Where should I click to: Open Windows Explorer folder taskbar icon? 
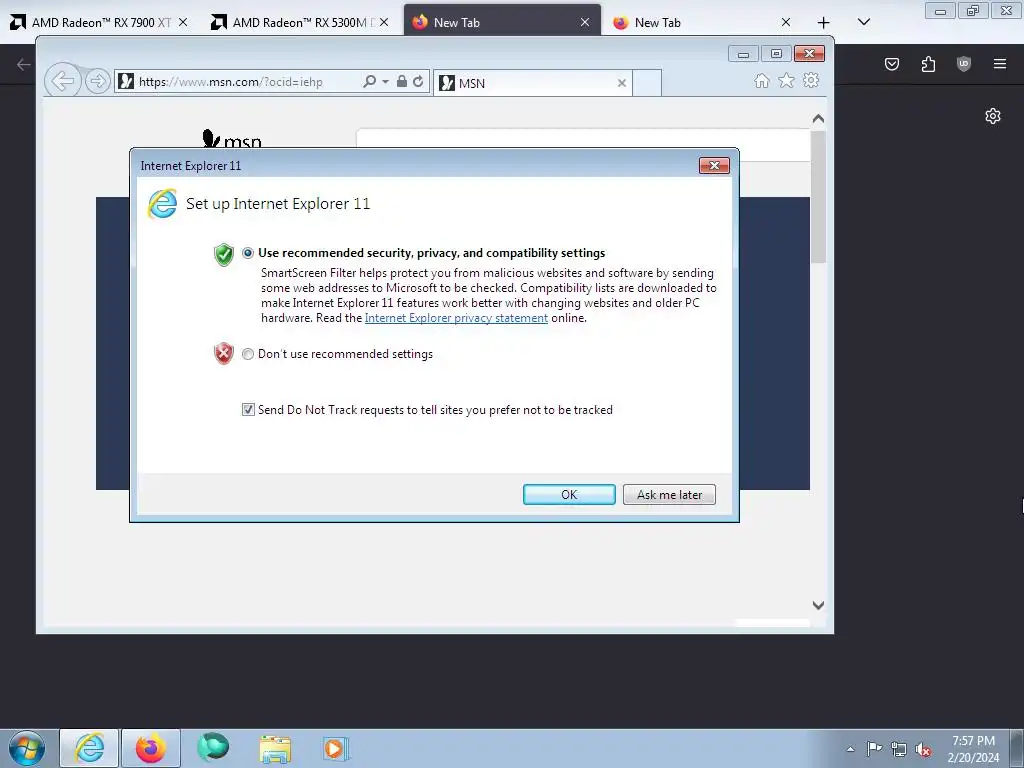coord(275,748)
